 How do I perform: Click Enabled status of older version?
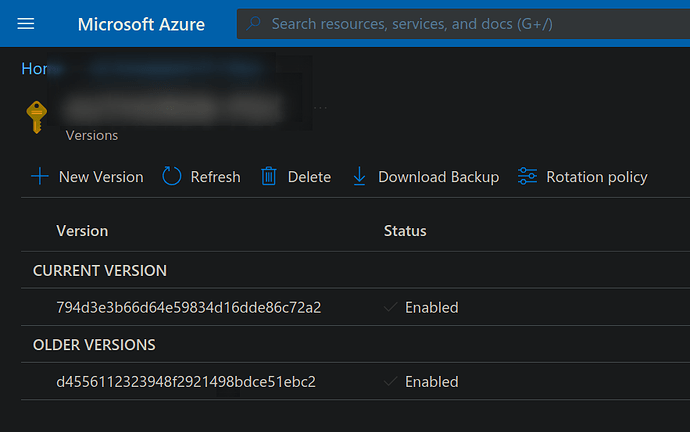[431, 382]
